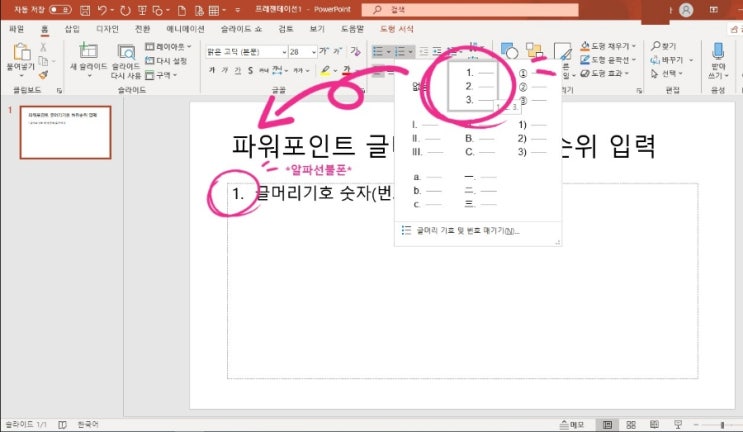Toggle the 자동 저장 autosave switch
Image resolution: width=743 pixels, height=432 pixels.
click(61, 9)
